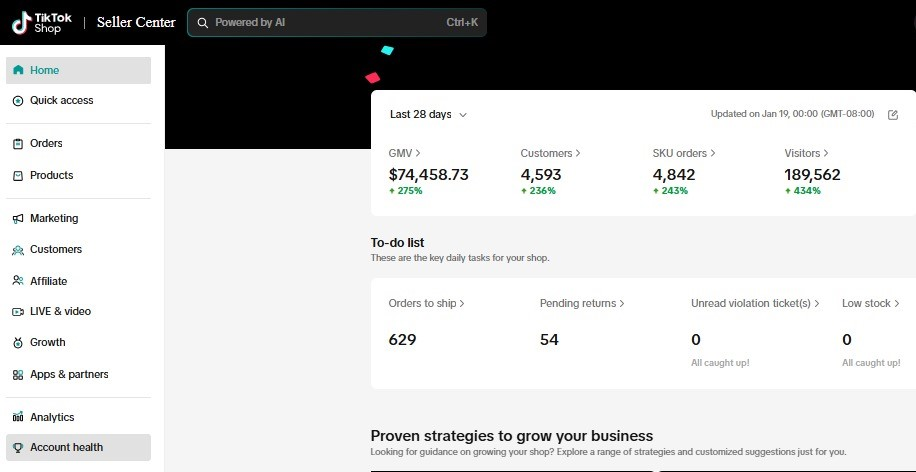The image size is (916, 472).
Task: Open Apps & partners menu item
Action: click(x=69, y=374)
